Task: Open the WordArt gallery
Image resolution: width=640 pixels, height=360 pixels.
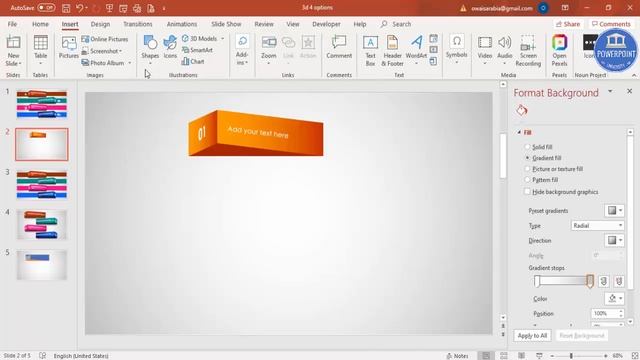Action: pos(416,51)
